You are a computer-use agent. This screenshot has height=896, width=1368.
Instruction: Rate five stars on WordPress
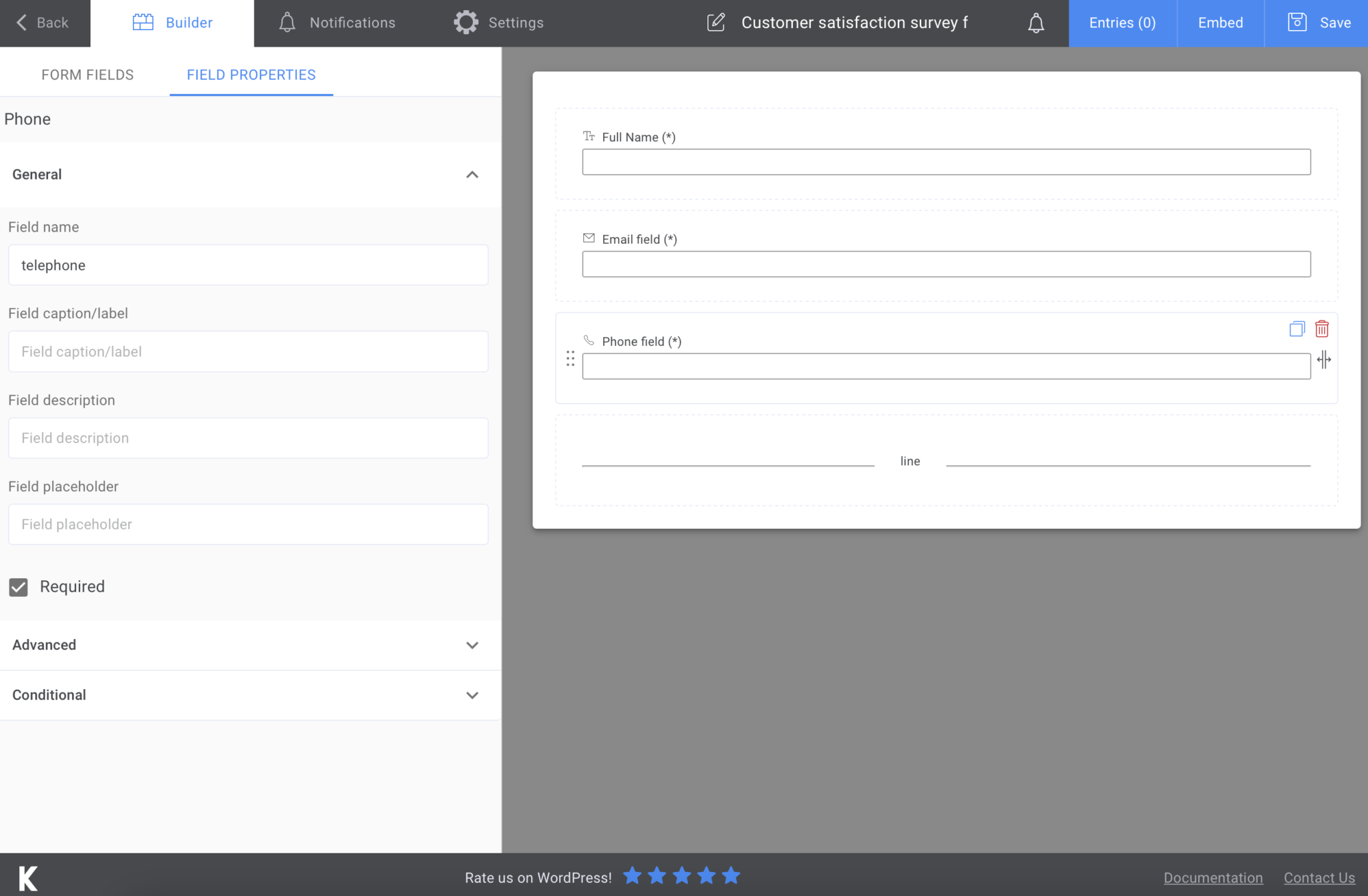point(732,875)
